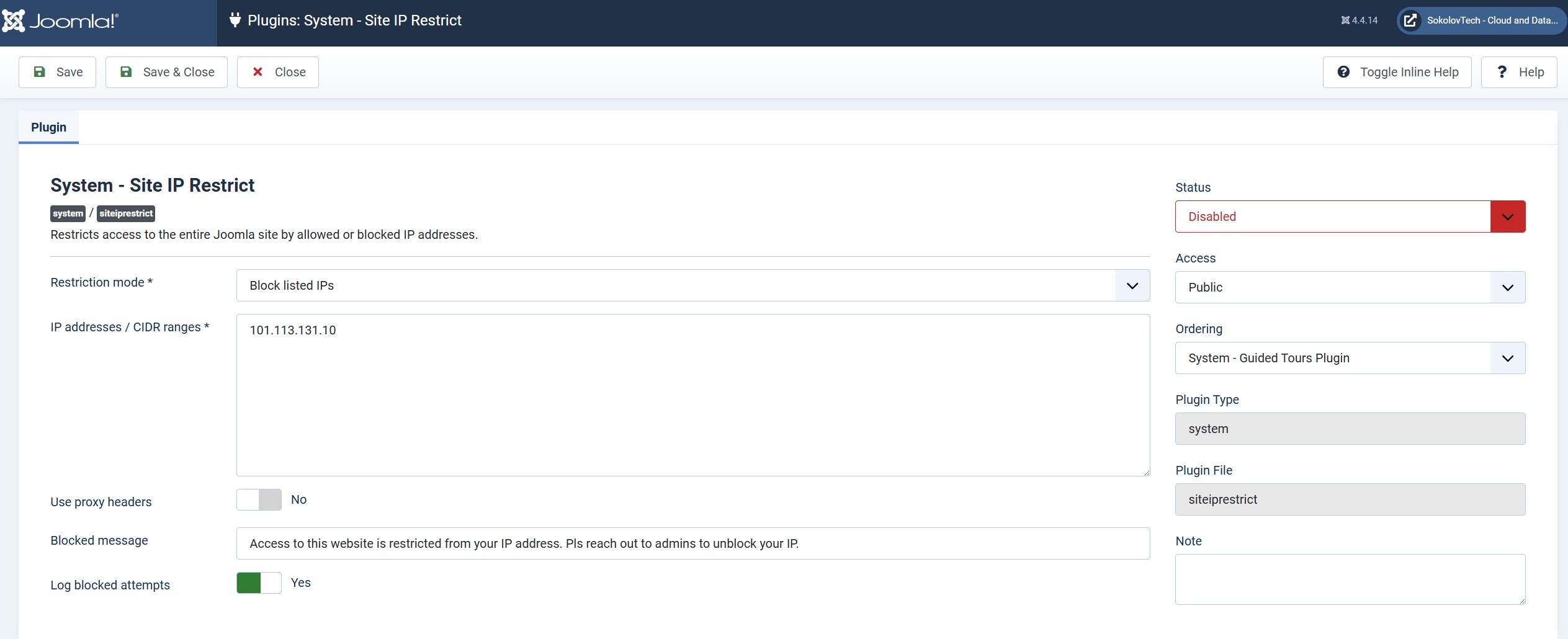Viewport: 1568px width, 639px height.
Task: Click the 'Log blocked attempts' label
Action: [110, 585]
